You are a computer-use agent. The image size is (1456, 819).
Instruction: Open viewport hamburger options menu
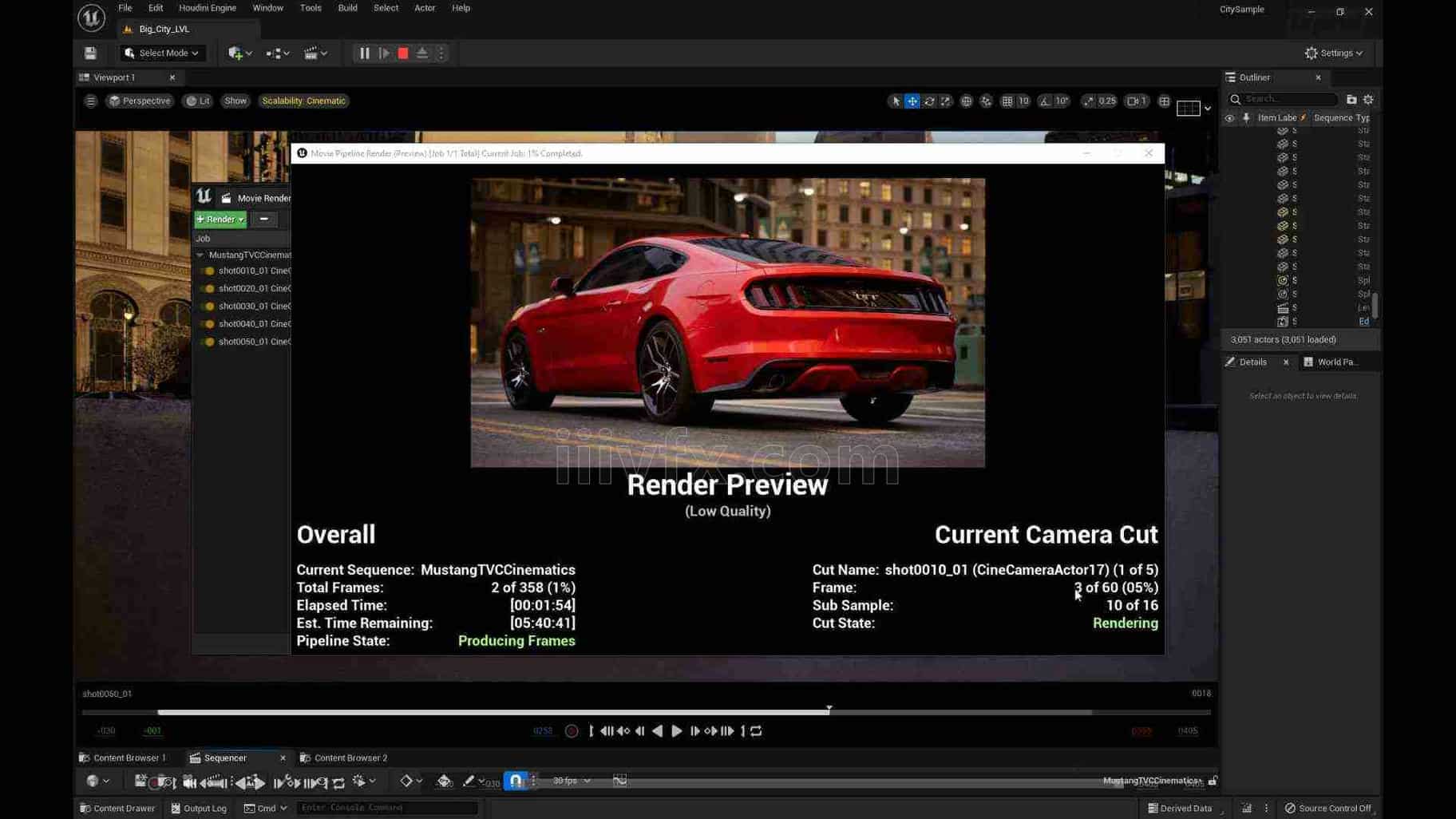tap(91, 101)
